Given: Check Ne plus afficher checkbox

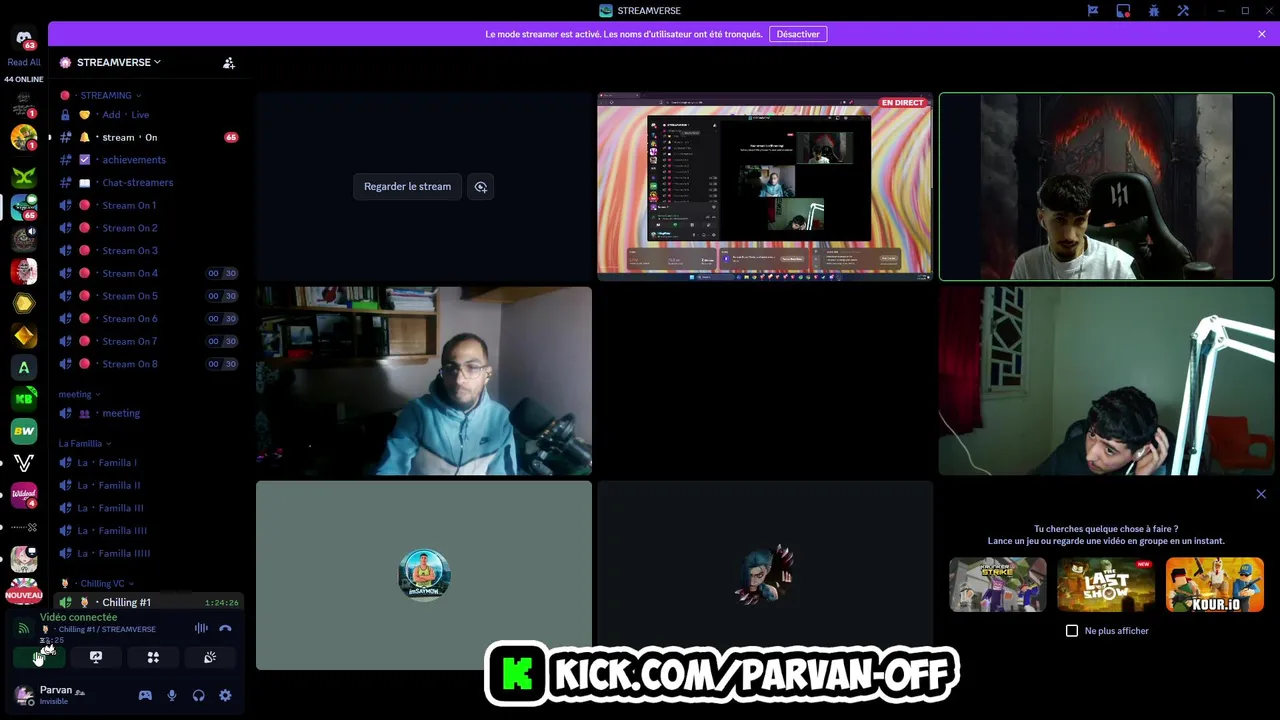Looking at the screenshot, I should pyautogui.click(x=1072, y=631).
